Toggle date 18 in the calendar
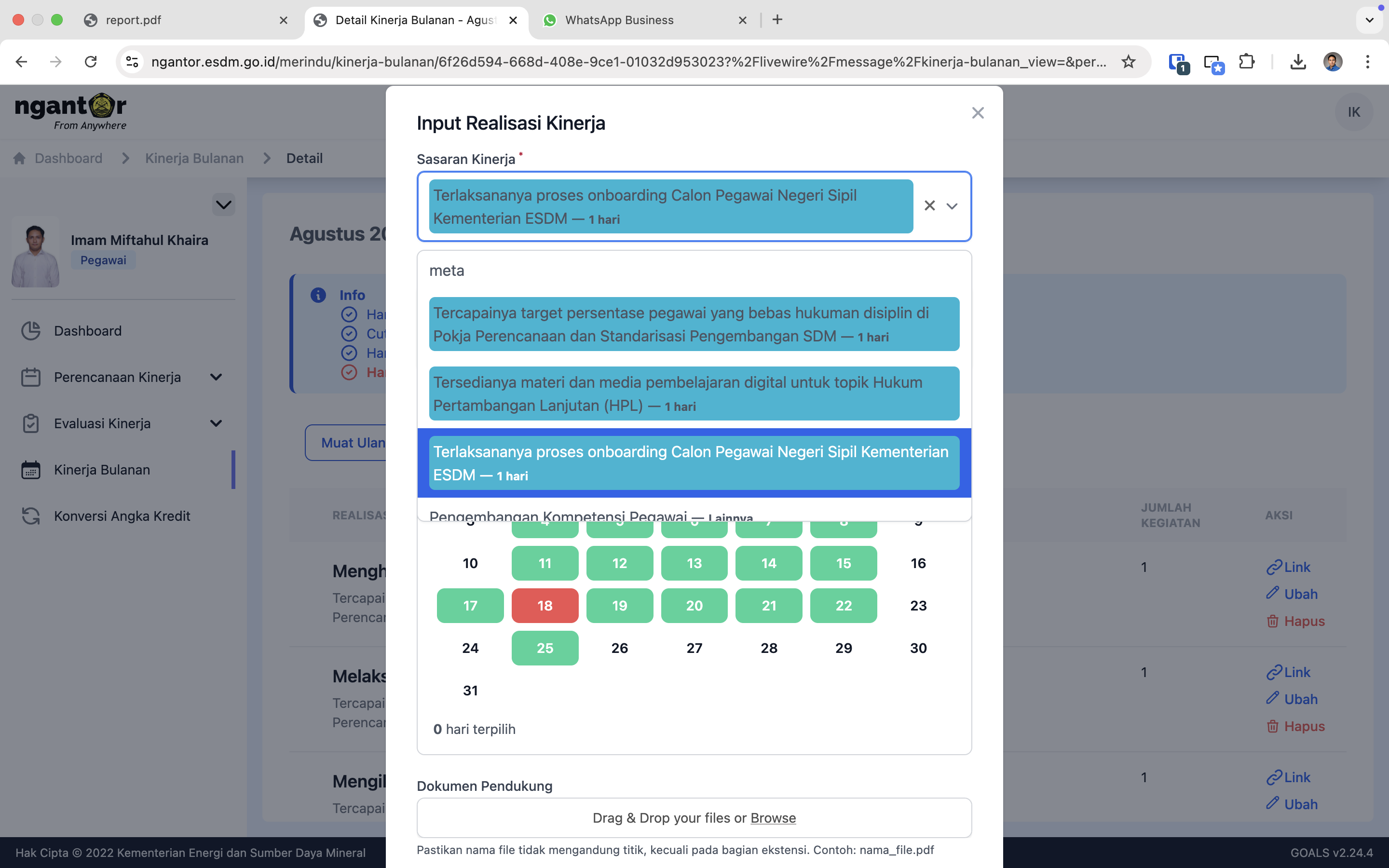 coord(544,606)
